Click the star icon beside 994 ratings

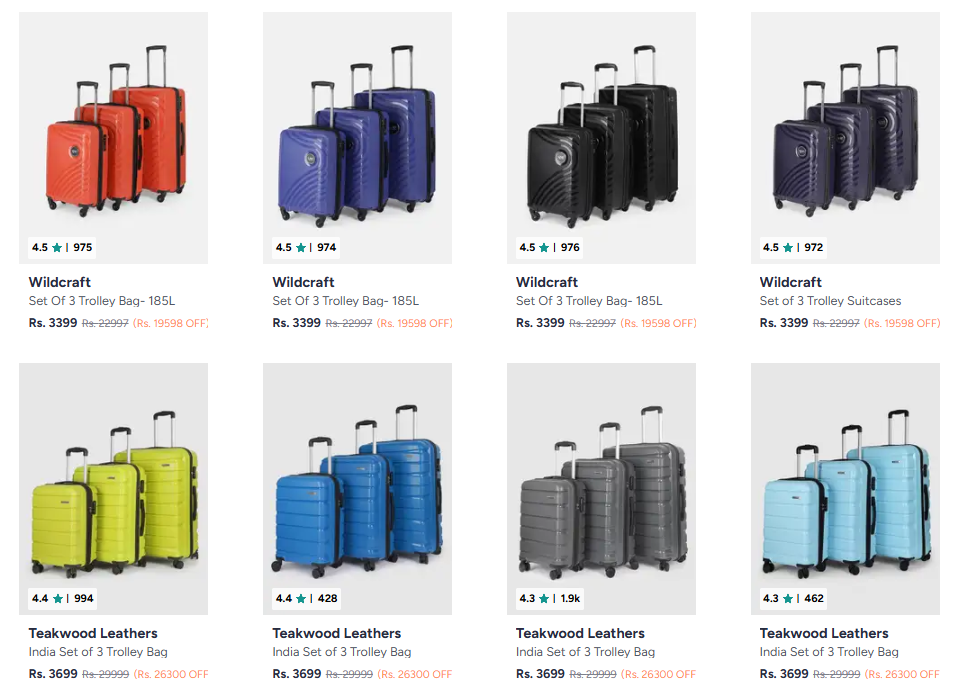57,599
